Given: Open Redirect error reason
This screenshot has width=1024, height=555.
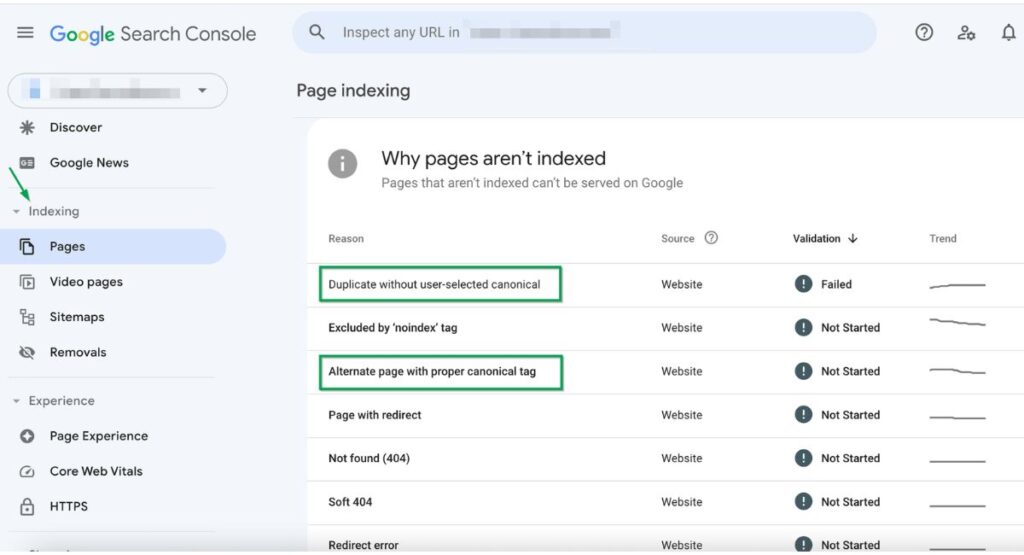Looking at the screenshot, I should pyautogui.click(x=363, y=545).
